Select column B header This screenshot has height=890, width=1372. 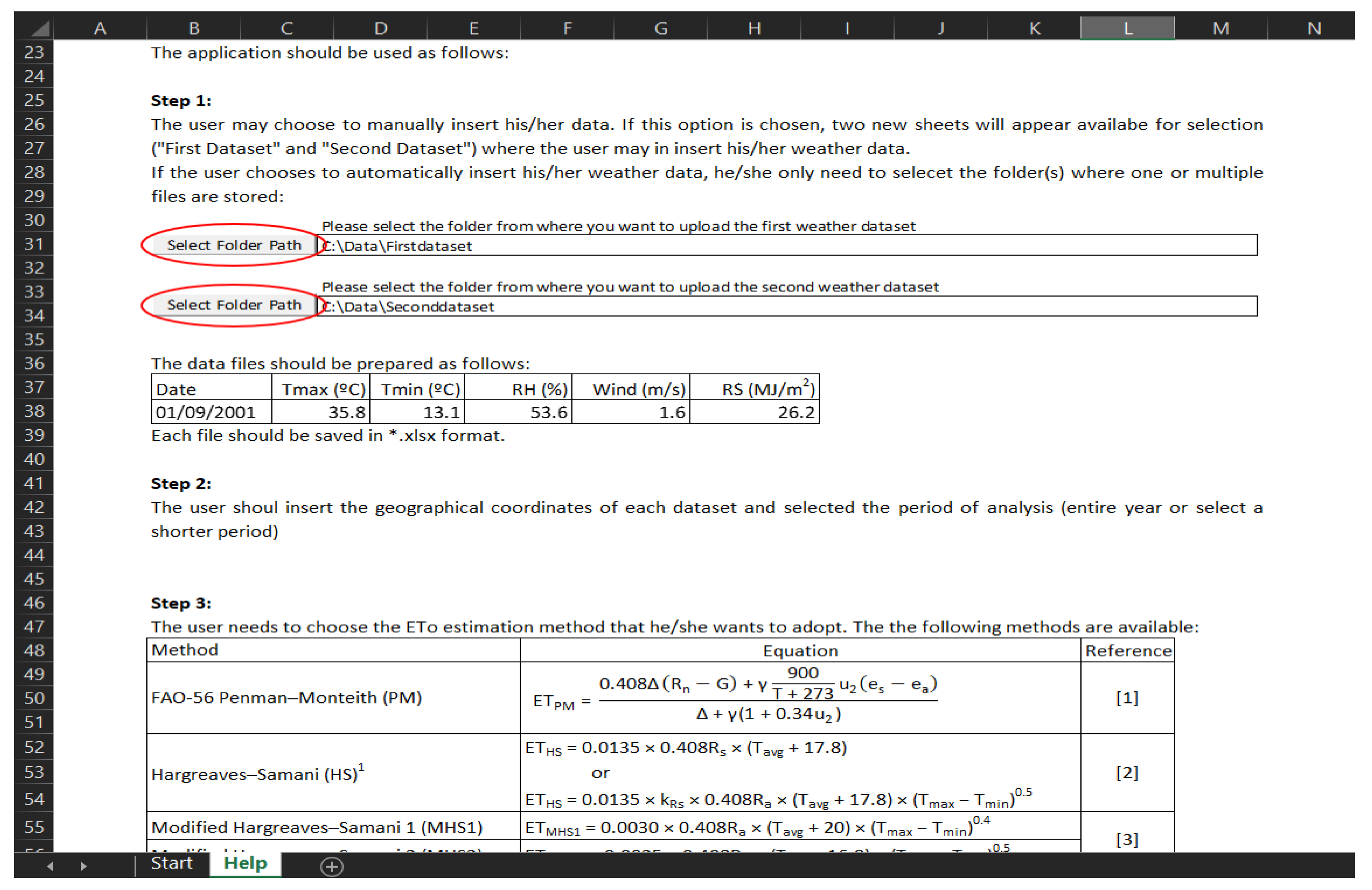(x=194, y=28)
